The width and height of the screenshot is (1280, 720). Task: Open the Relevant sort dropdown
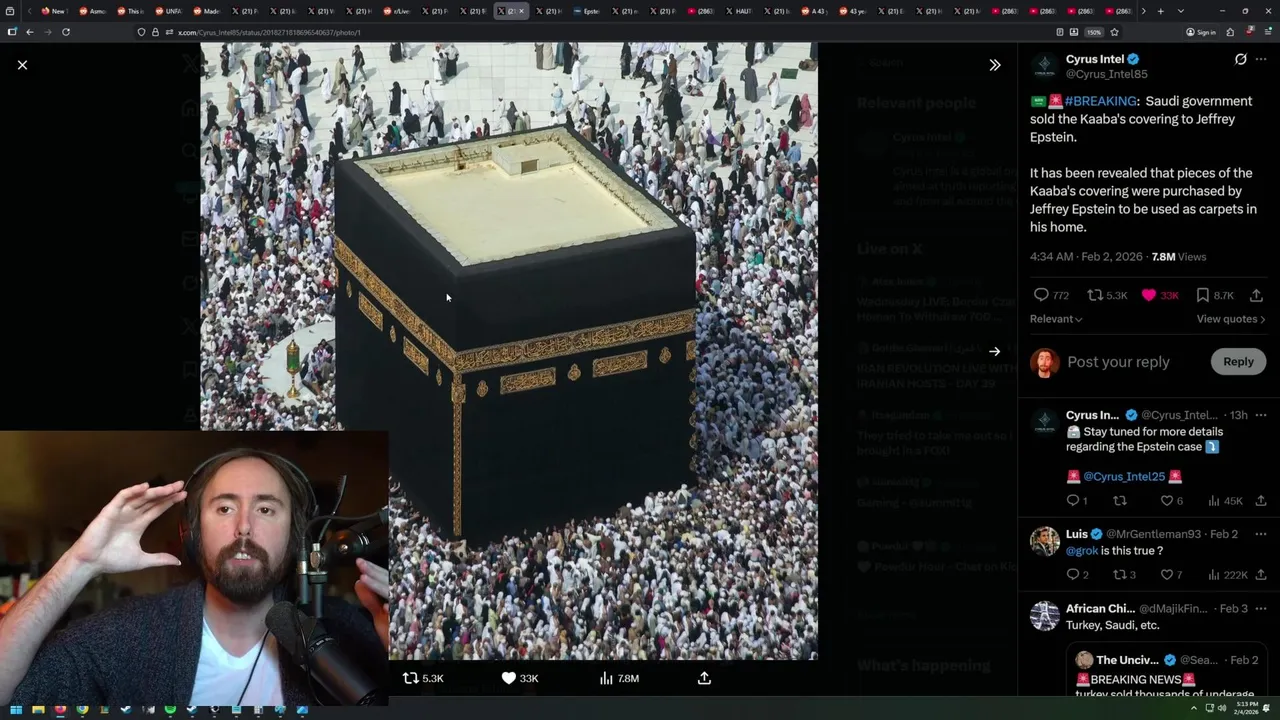pyautogui.click(x=1056, y=319)
